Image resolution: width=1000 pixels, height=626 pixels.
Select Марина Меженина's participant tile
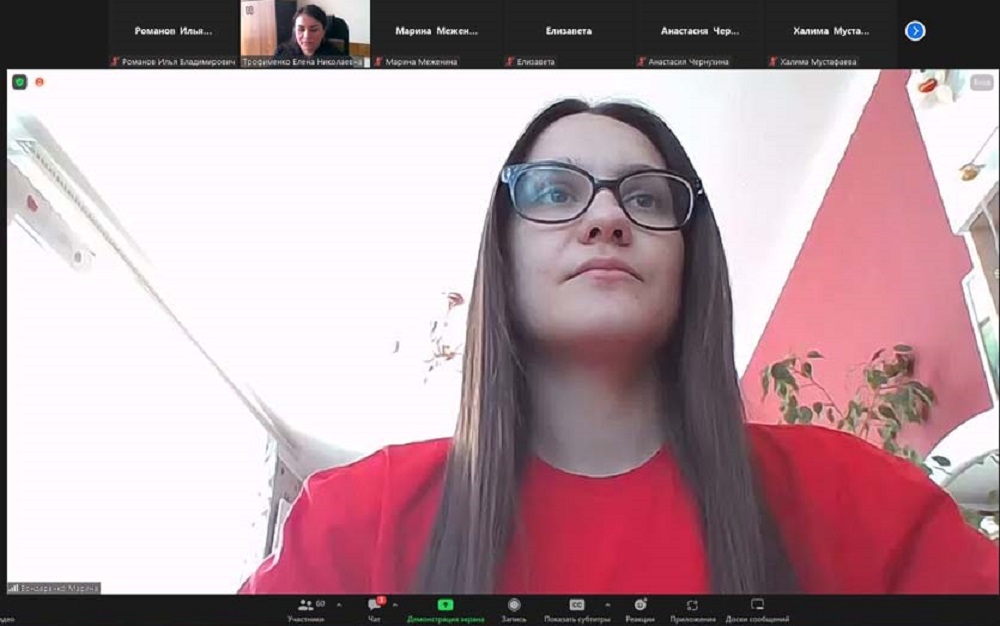click(436, 32)
